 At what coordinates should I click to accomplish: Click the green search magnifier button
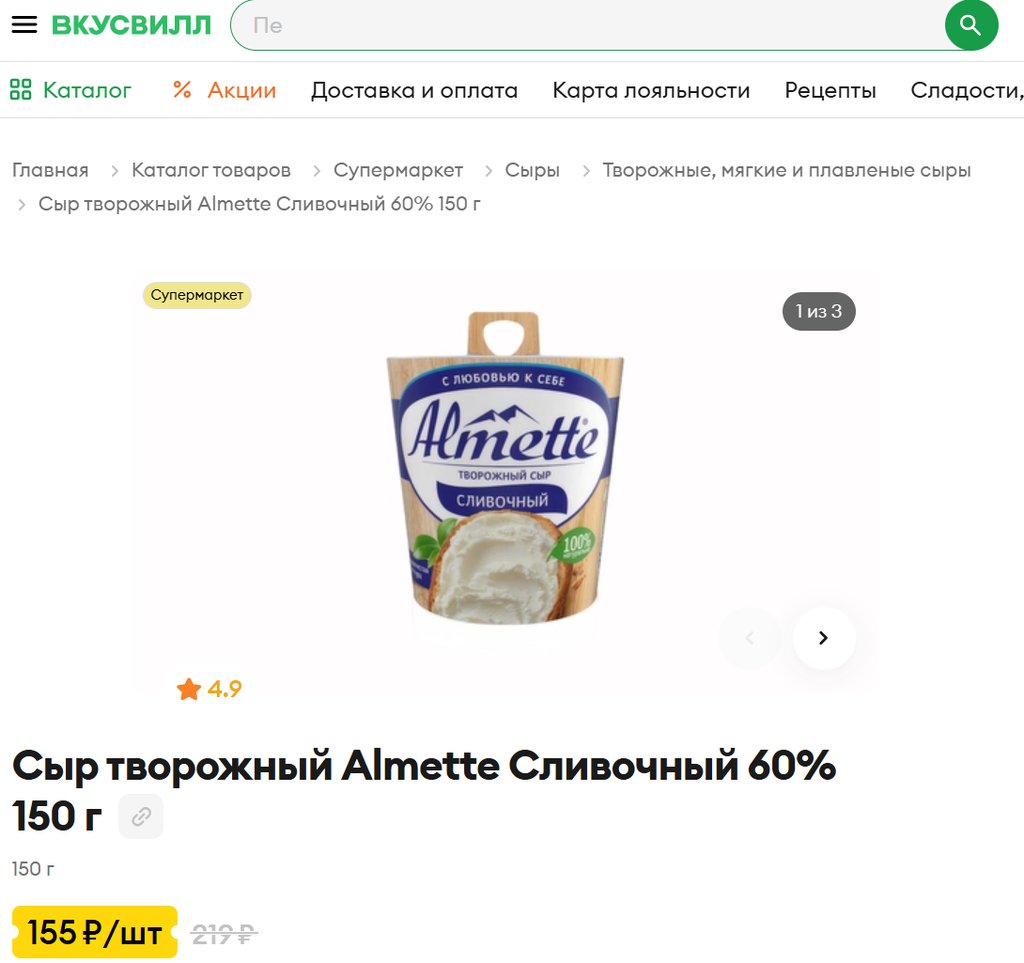tap(970, 25)
